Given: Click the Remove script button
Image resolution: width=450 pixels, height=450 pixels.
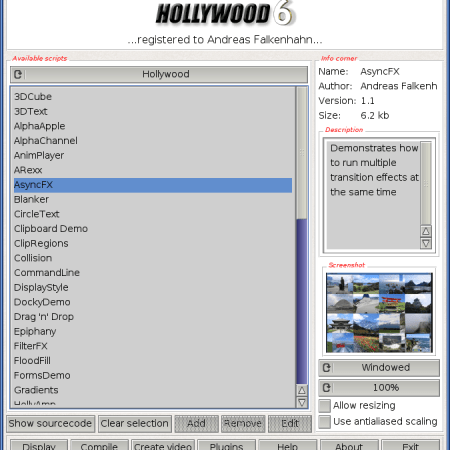Looking at the screenshot, I should 243,424.
